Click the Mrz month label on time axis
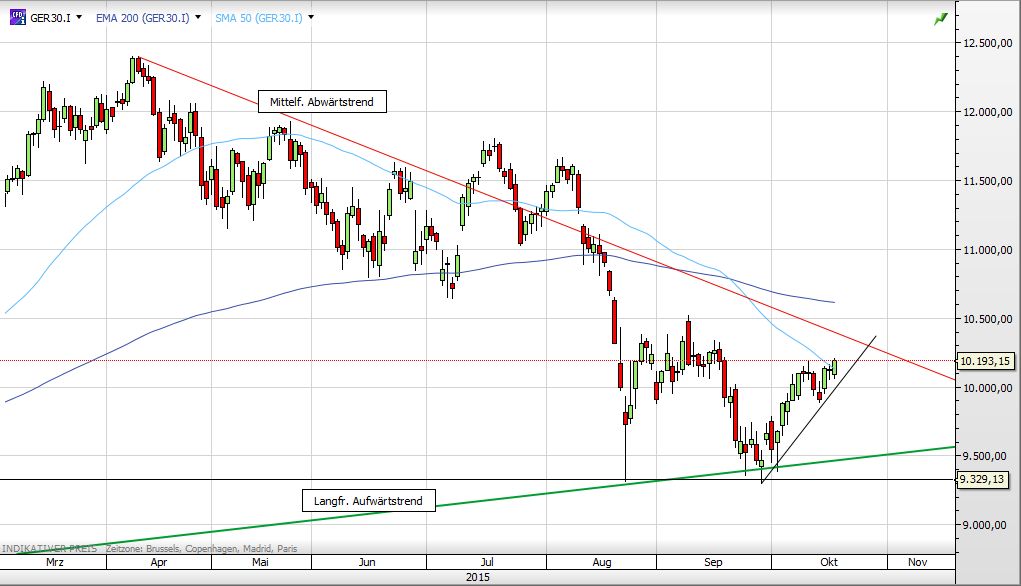Image resolution: width=1021 pixels, height=586 pixels. point(55,562)
